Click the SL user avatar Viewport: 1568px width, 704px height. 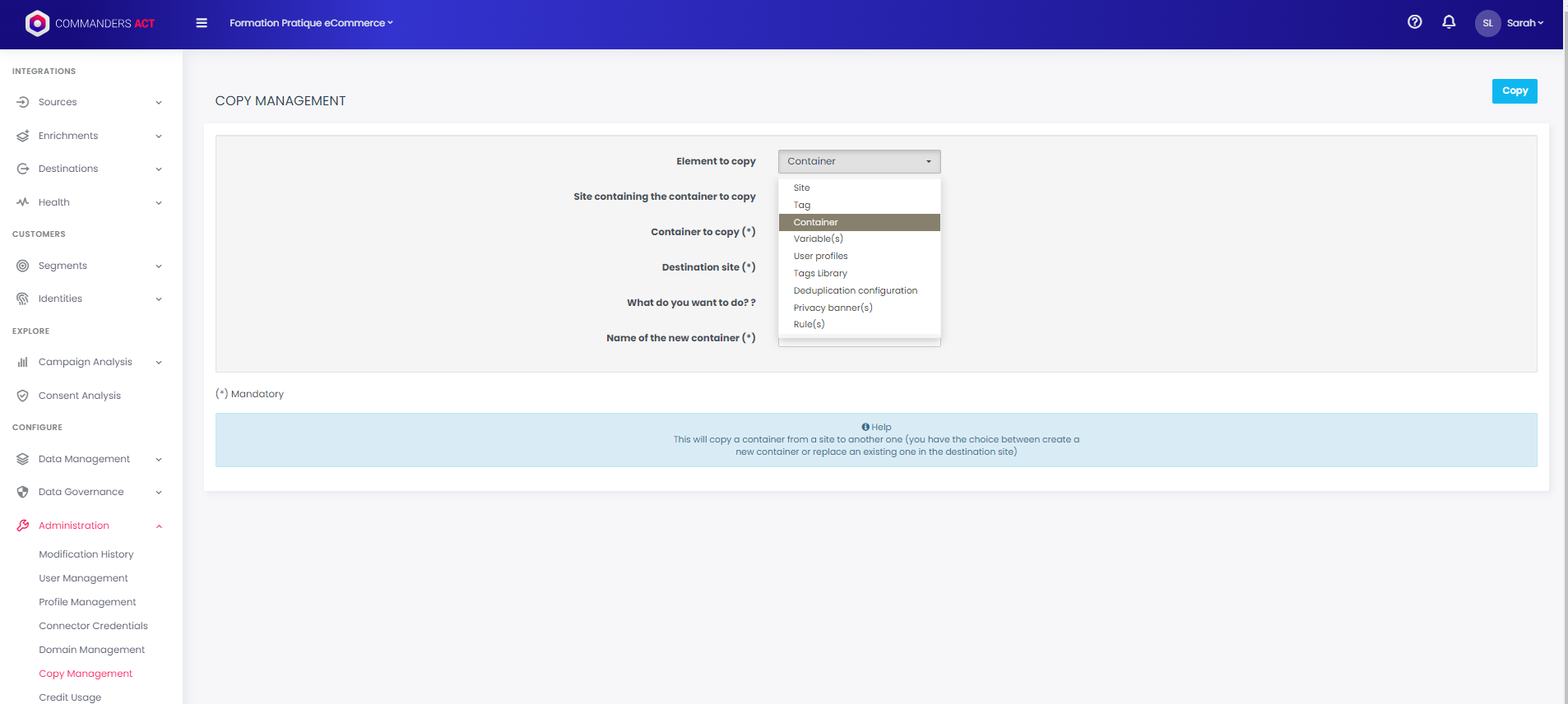point(1487,23)
